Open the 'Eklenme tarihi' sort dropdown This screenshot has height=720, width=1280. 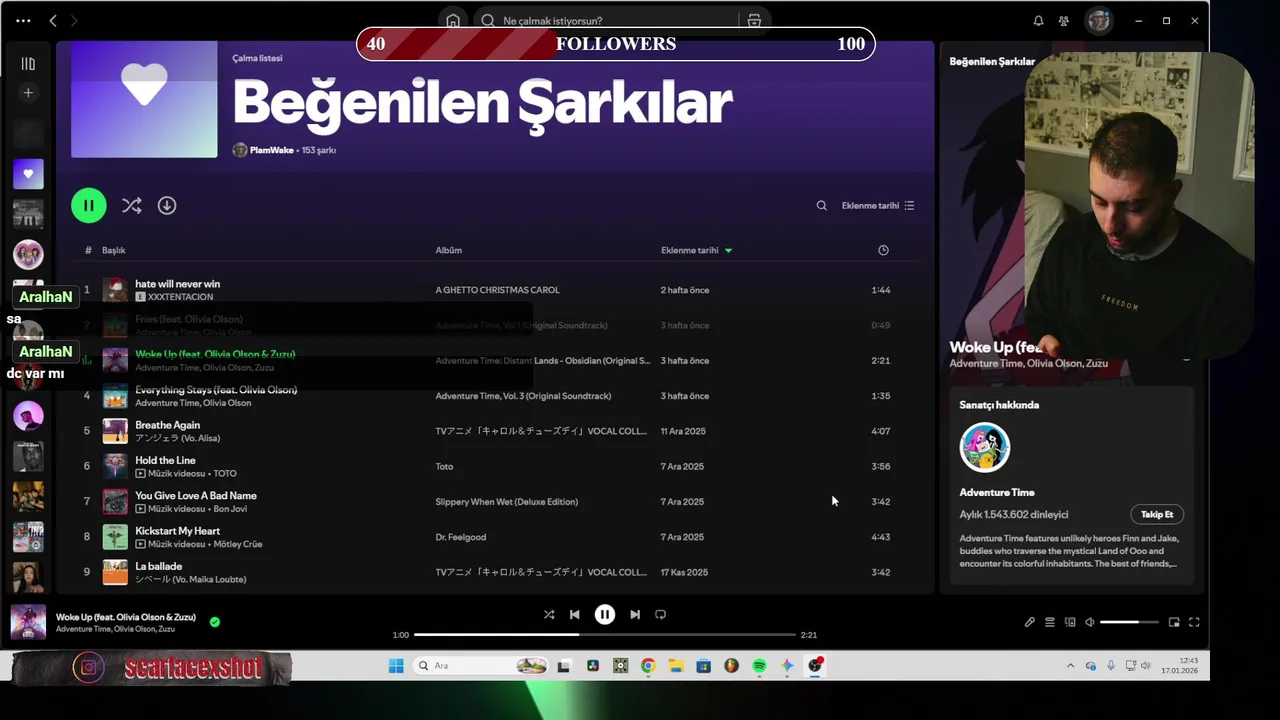pos(878,206)
